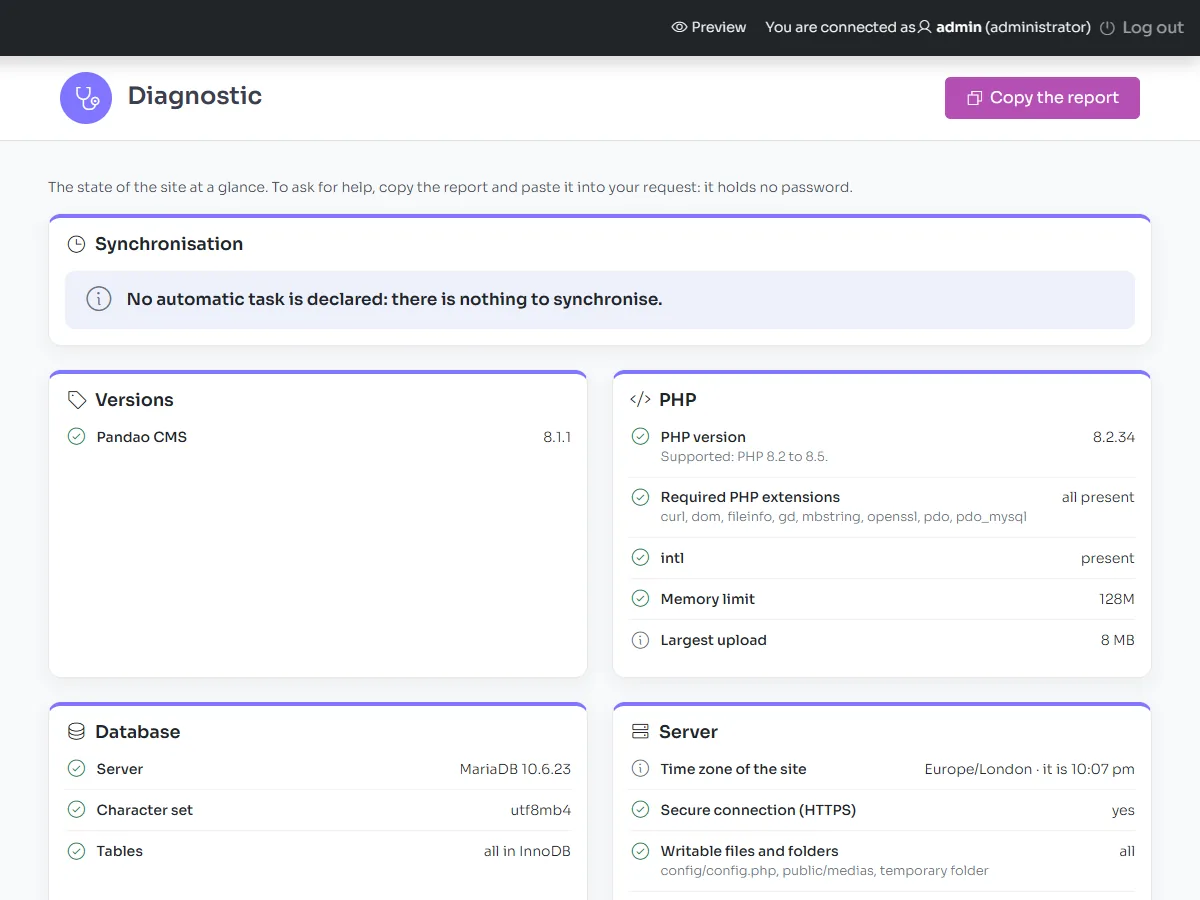Click the database icon beside Database heading
The height and width of the screenshot is (900, 1200).
[x=76, y=732]
